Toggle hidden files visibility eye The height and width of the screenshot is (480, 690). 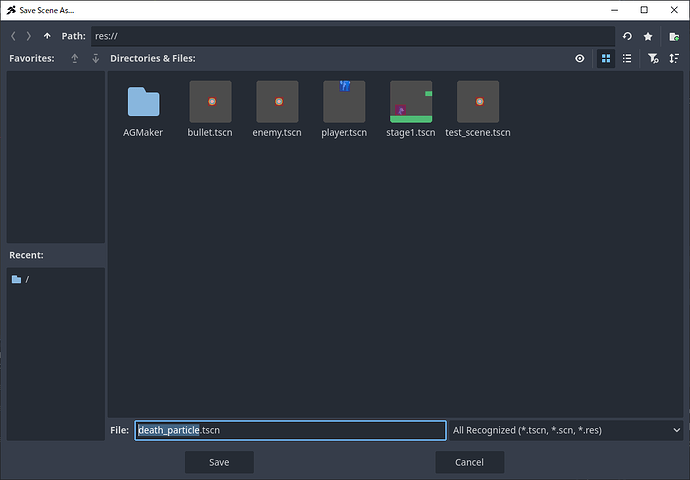pyautogui.click(x=580, y=59)
